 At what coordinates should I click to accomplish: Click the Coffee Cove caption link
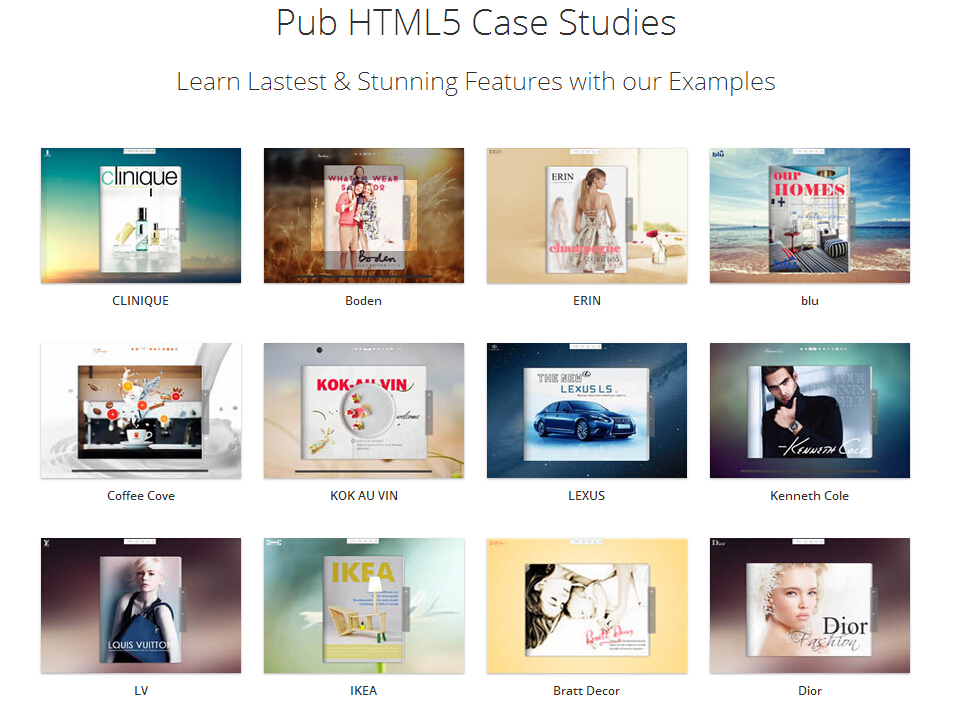tap(141, 496)
